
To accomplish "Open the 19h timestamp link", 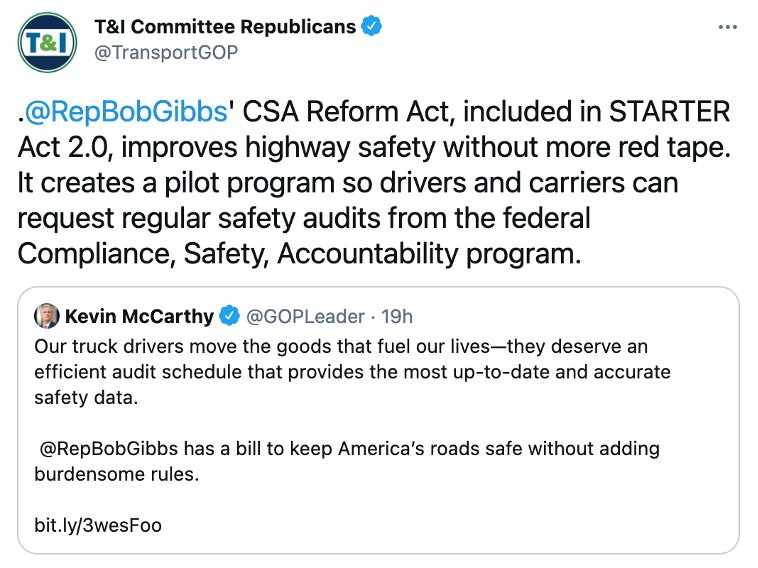I will pos(398,316).
